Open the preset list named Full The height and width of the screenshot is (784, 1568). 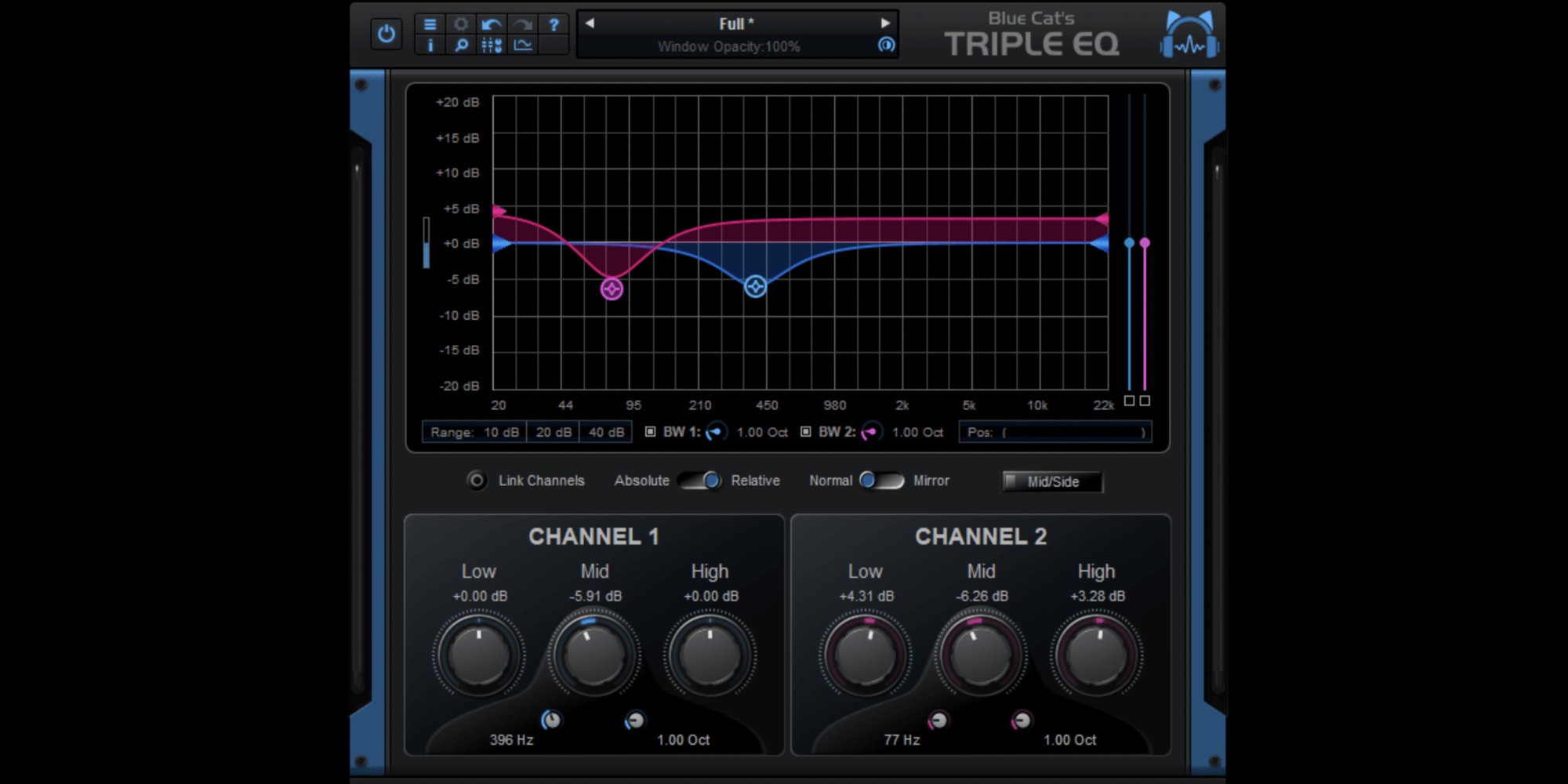tap(736, 24)
